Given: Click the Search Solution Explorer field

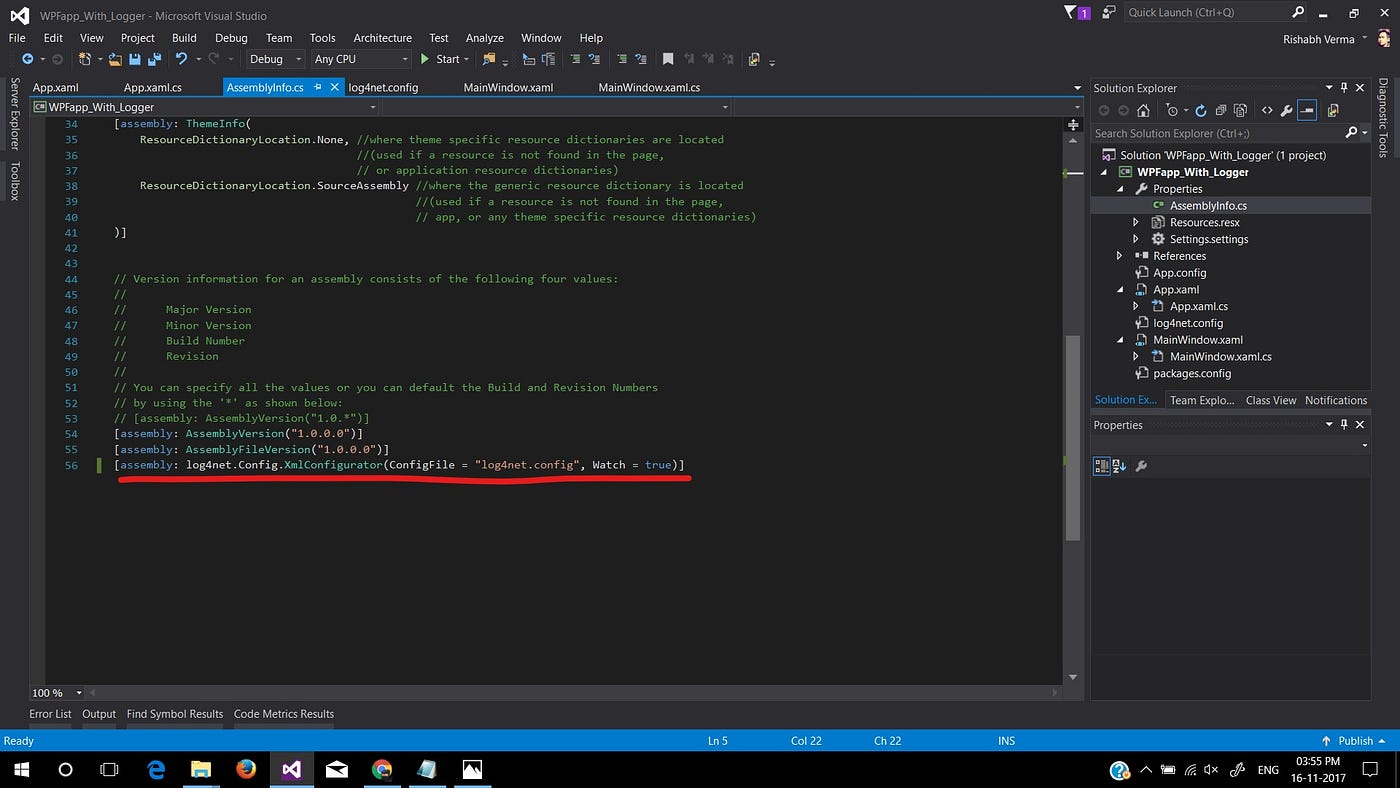Looking at the screenshot, I should click(x=1218, y=133).
